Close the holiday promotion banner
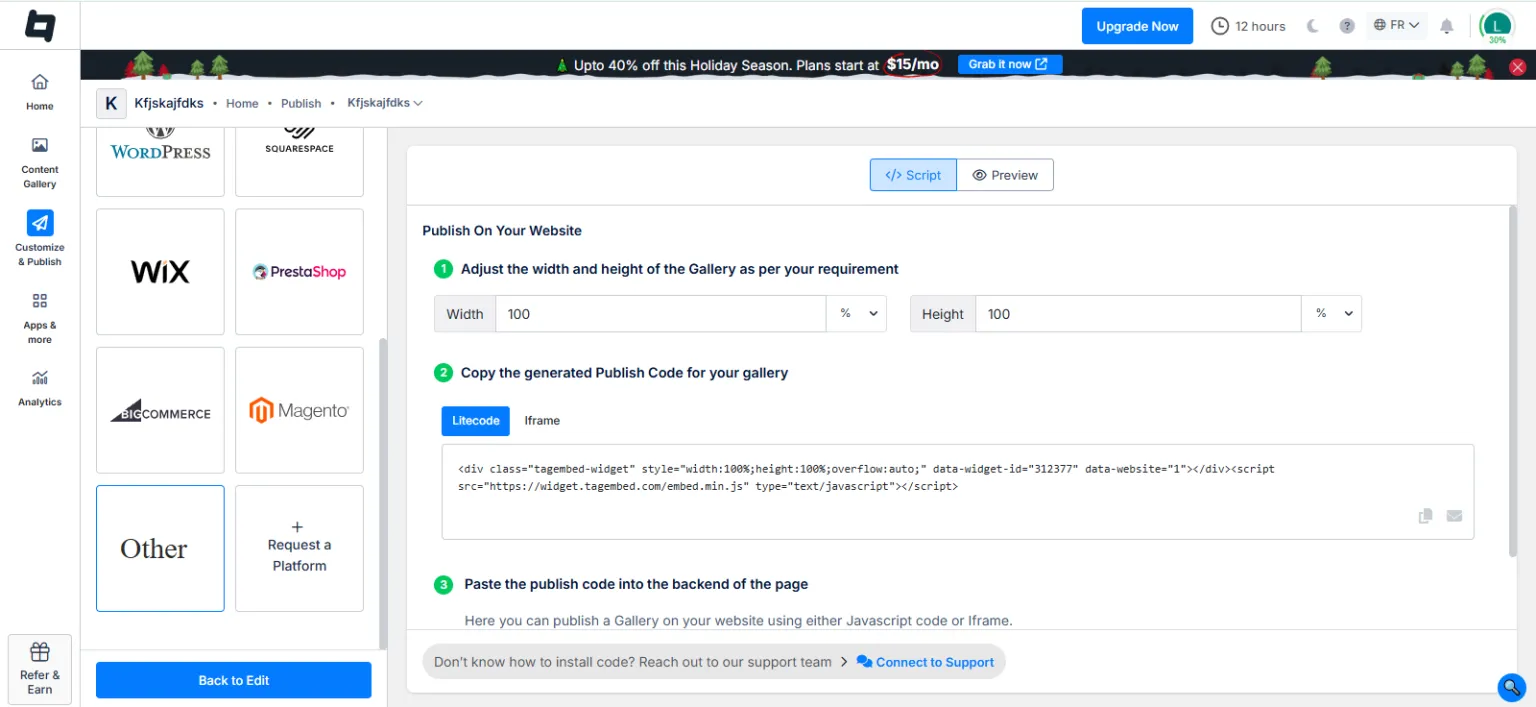Image resolution: width=1536 pixels, height=707 pixels. tap(1517, 67)
